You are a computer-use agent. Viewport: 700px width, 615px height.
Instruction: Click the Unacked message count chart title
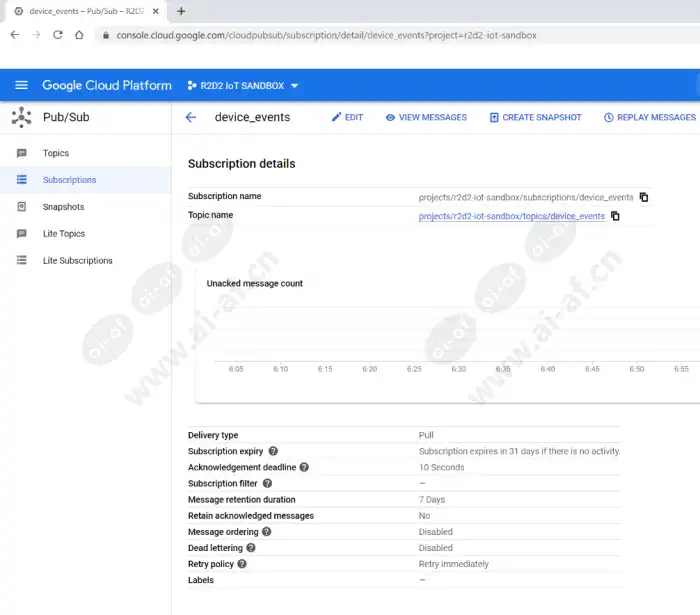tap(254, 283)
